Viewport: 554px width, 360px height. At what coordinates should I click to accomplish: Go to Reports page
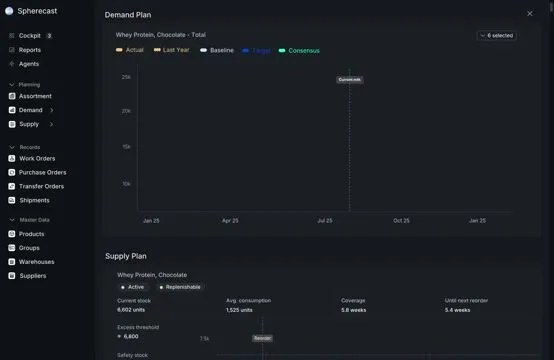(30, 50)
